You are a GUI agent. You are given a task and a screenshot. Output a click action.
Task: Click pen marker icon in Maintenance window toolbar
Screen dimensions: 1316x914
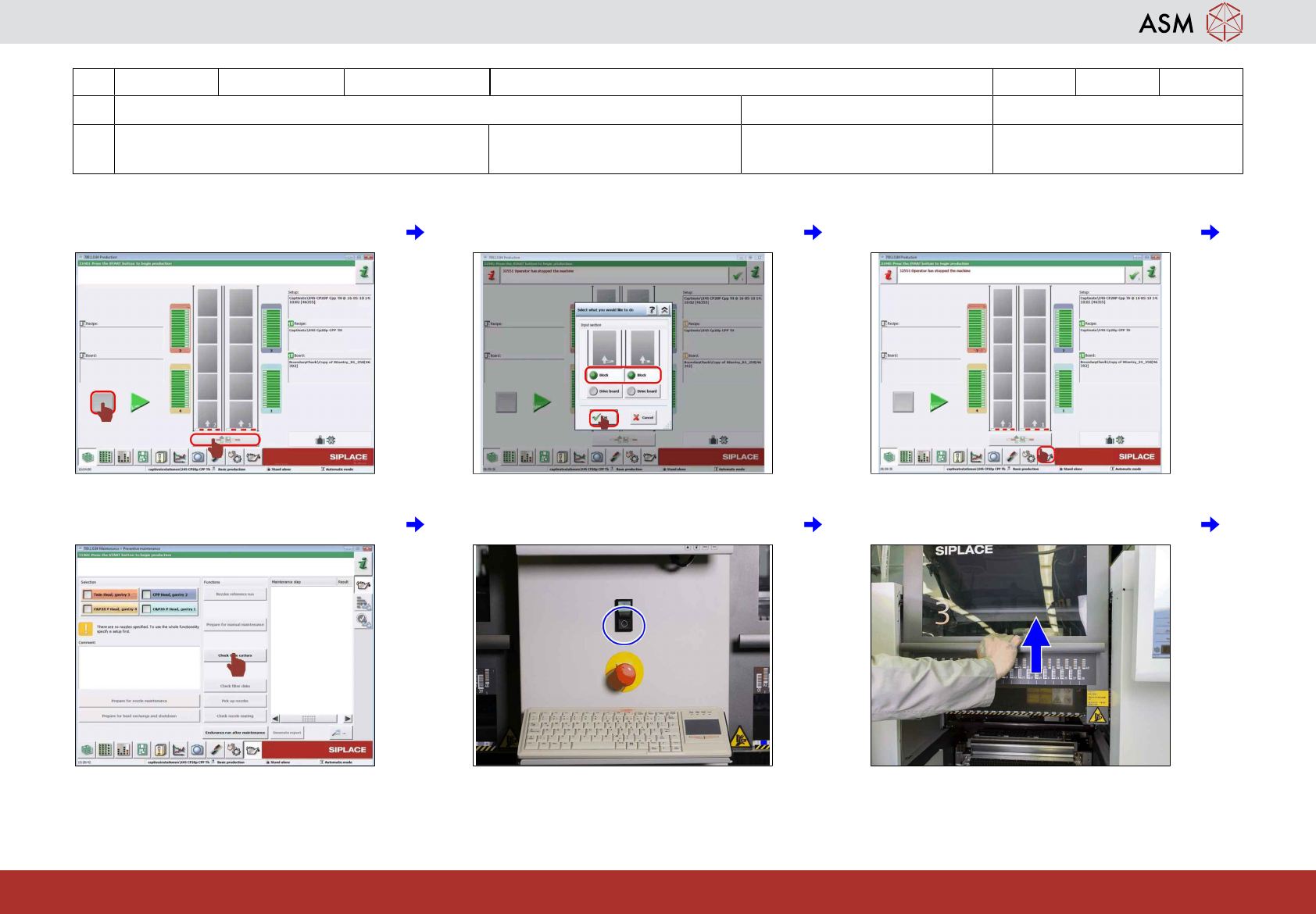tap(216, 749)
